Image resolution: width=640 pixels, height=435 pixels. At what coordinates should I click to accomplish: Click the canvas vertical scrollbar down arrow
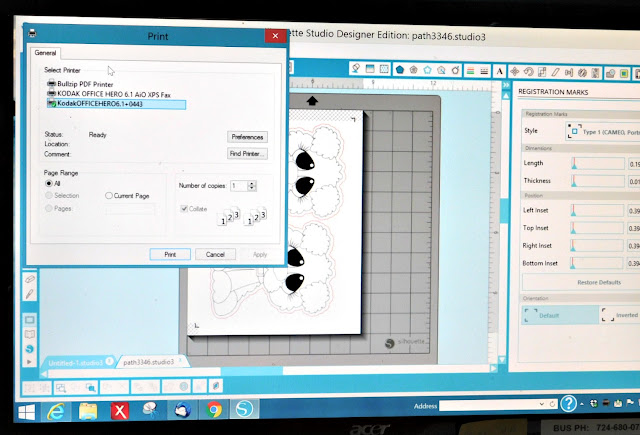pyautogui.click(x=502, y=360)
